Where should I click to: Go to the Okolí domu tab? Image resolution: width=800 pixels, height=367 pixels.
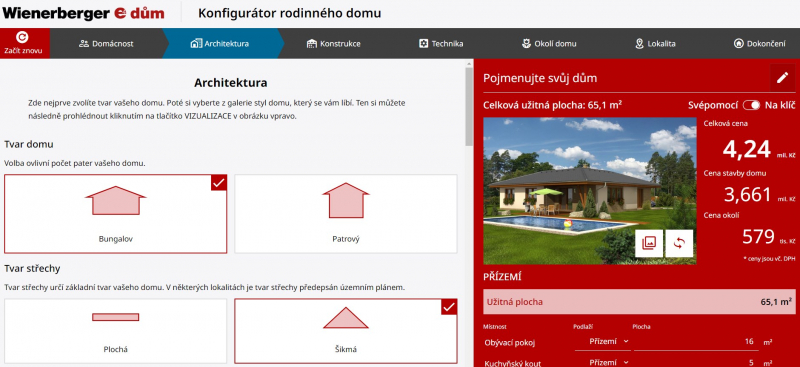click(548, 43)
